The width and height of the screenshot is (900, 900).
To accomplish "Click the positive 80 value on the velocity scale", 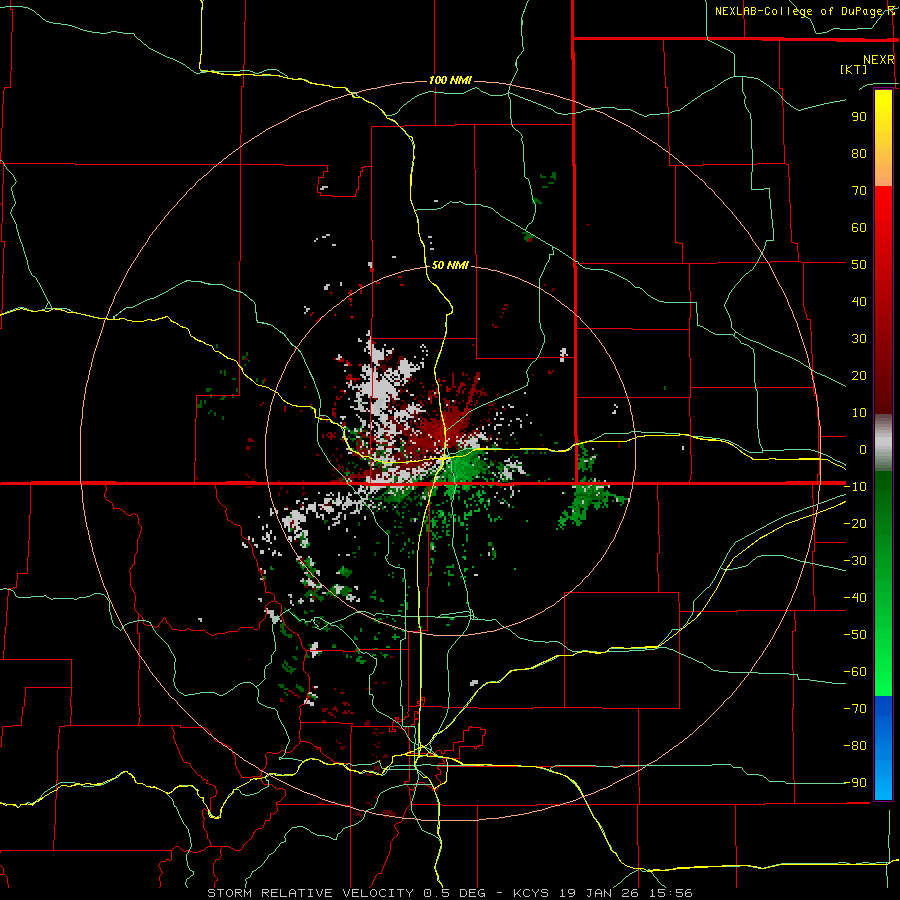I will tap(859, 154).
